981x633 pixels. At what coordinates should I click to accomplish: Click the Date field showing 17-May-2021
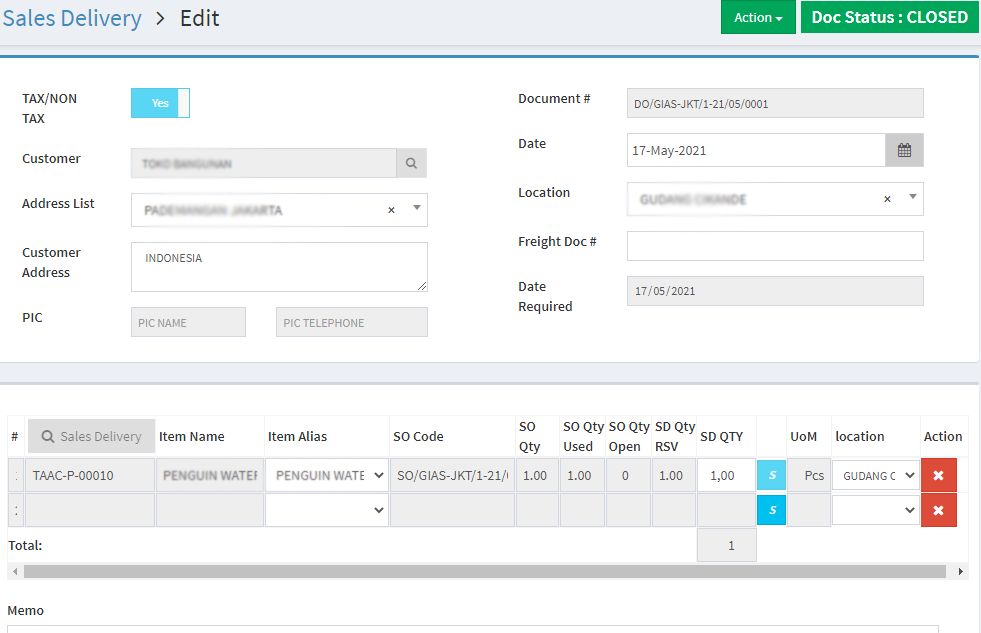coord(756,150)
